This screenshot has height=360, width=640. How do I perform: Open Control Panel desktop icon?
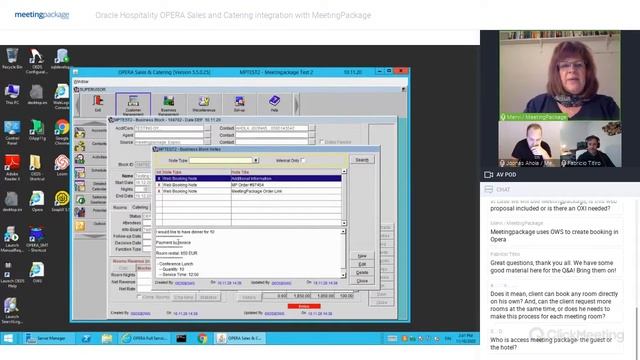point(12,132)
